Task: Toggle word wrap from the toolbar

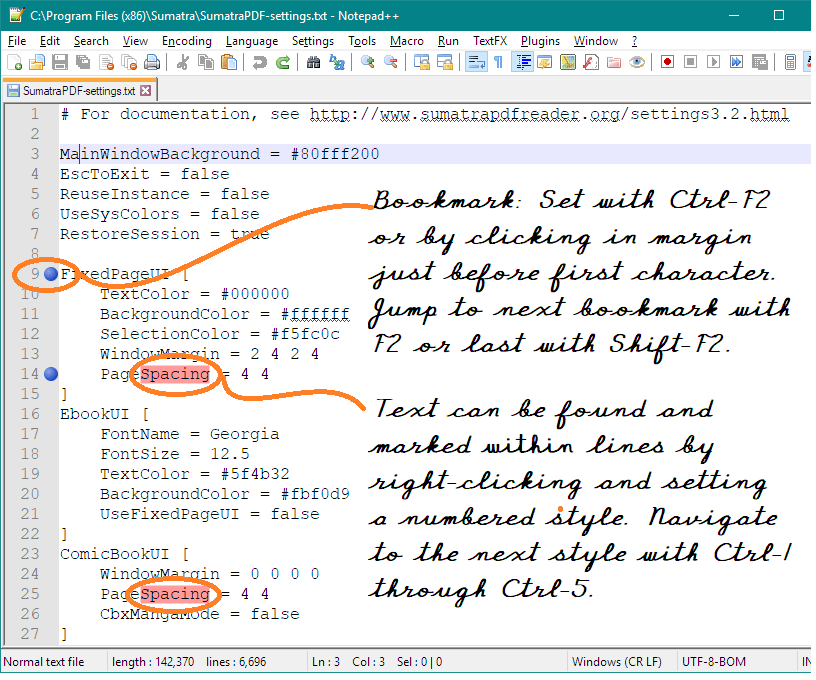Action: (x=475, y=62)
